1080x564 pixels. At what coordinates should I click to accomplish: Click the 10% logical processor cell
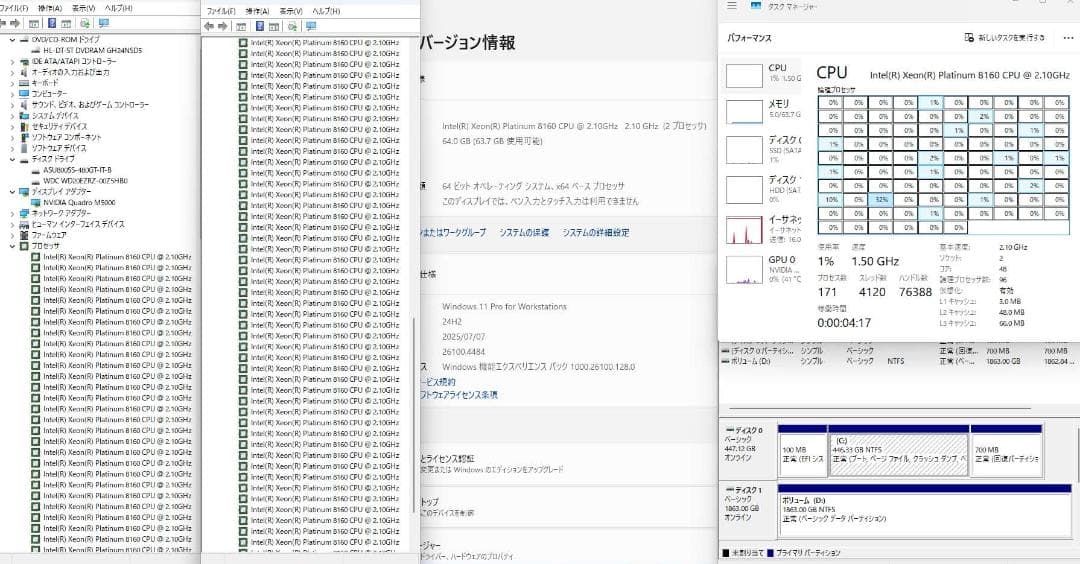[833, 200]
